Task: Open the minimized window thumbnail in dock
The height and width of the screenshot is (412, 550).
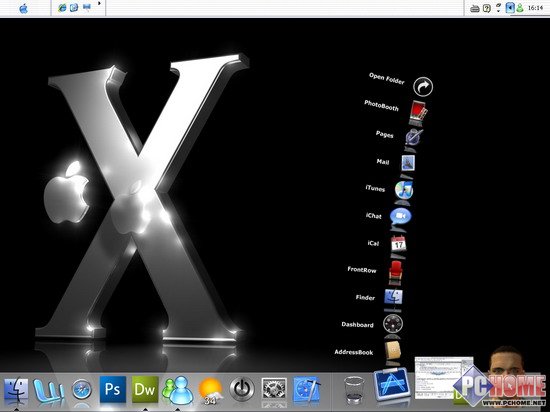Action: tap(444, 378)
